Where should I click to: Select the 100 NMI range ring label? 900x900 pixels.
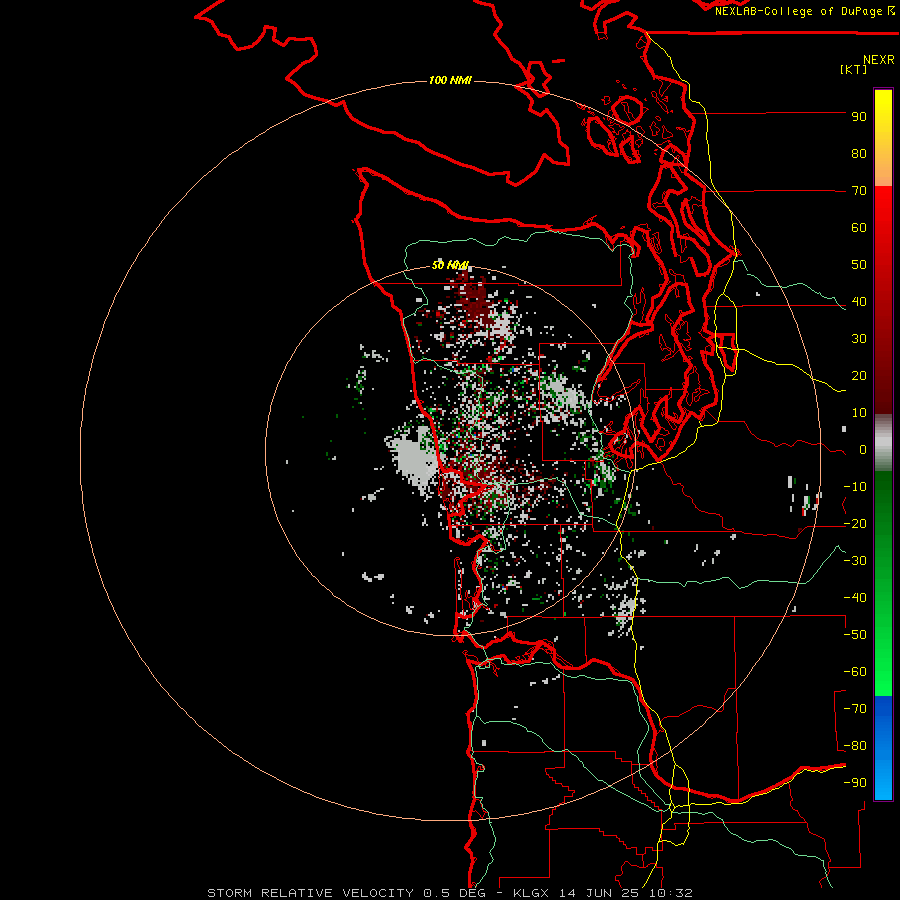click(450, 80)
